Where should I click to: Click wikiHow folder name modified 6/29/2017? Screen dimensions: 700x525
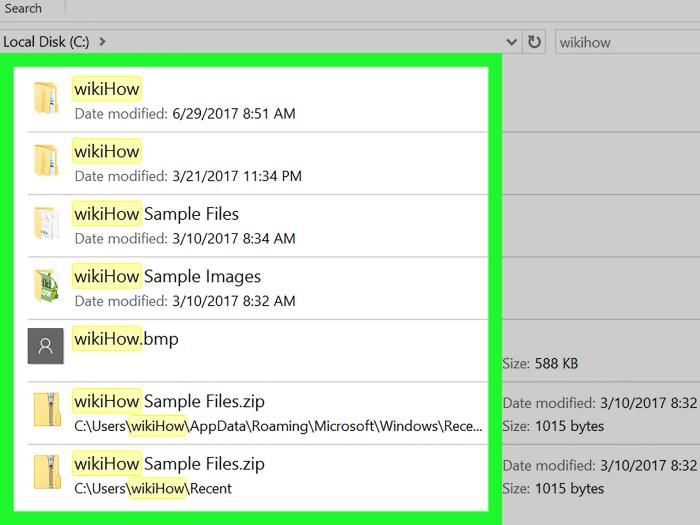(107, 89)
